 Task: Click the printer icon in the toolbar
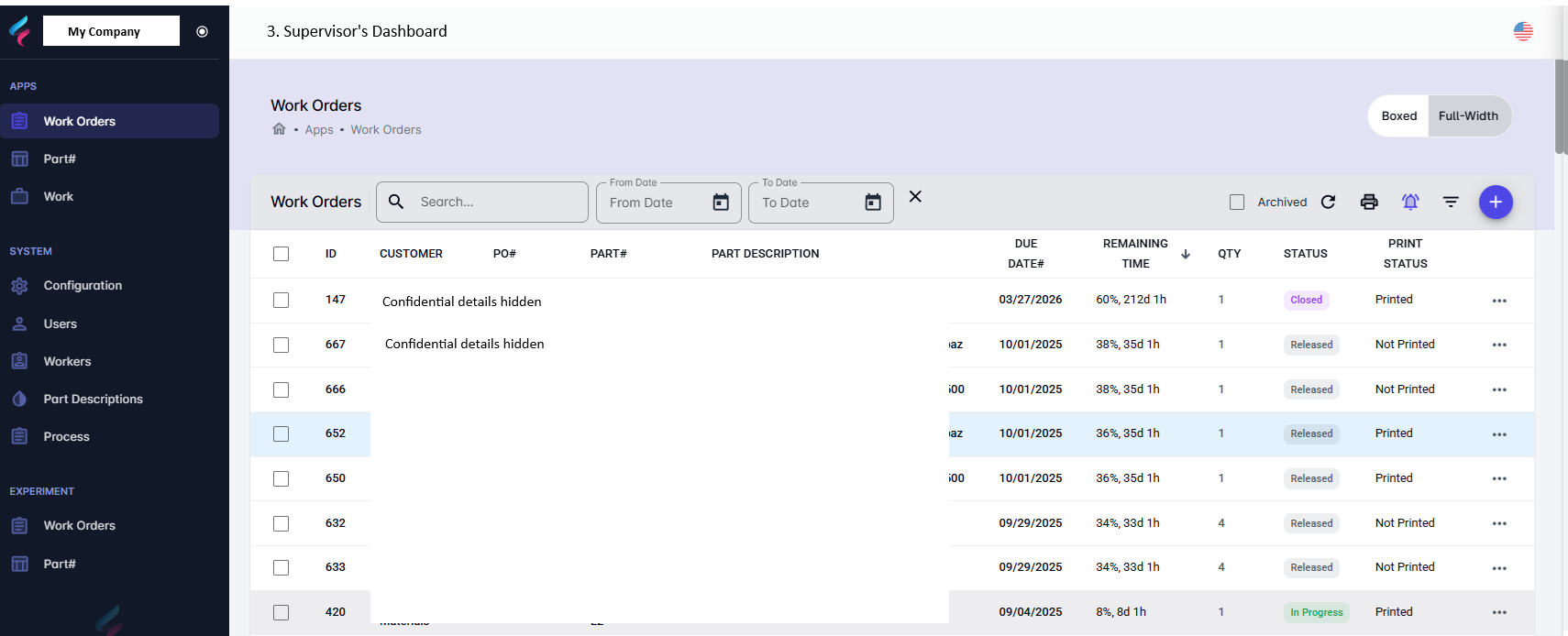click(1369, 202)
